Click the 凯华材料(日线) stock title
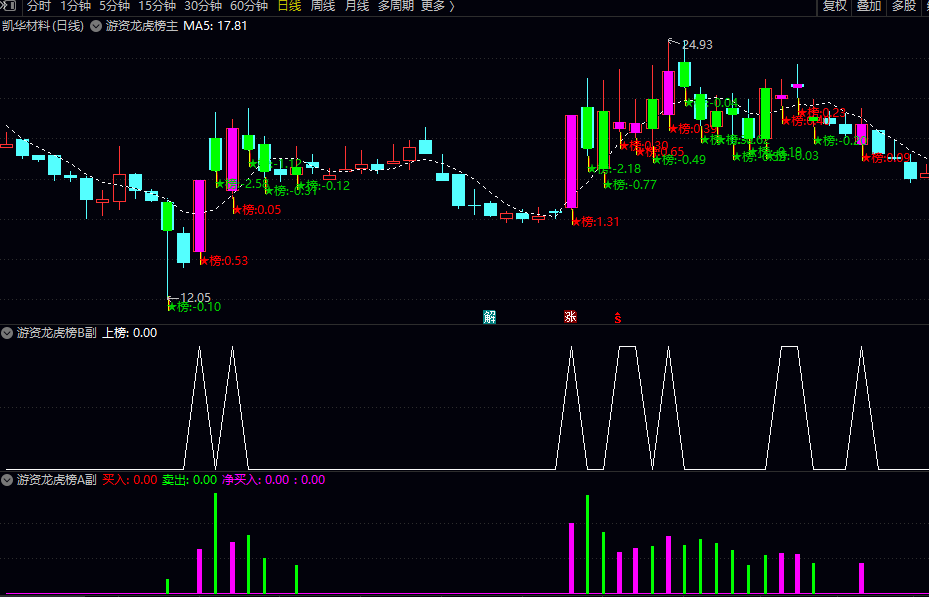The height and width of the screenshot is (597, 929). (x=43, y=26)
